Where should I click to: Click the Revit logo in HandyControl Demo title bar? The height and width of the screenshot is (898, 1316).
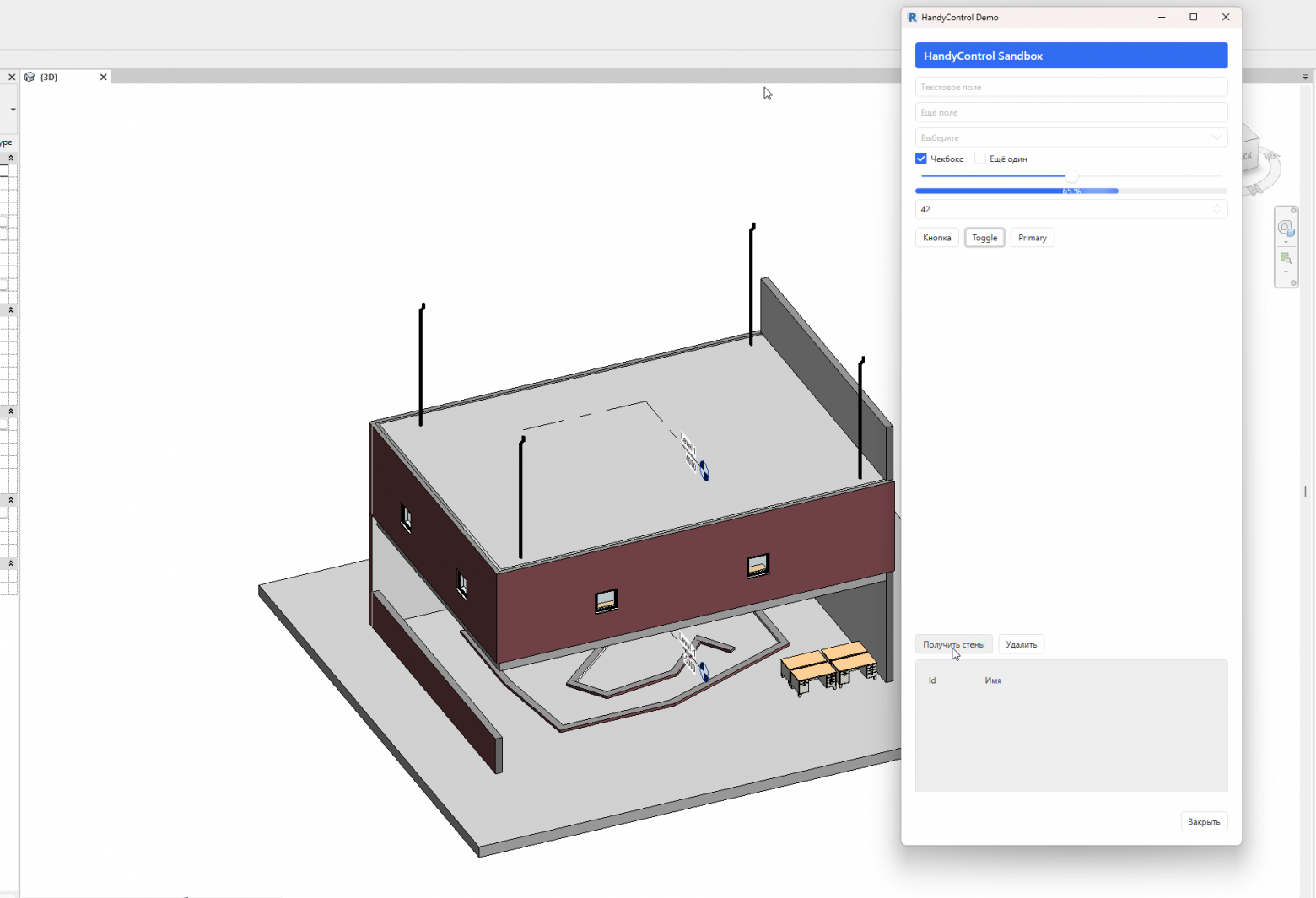[912, 17]
